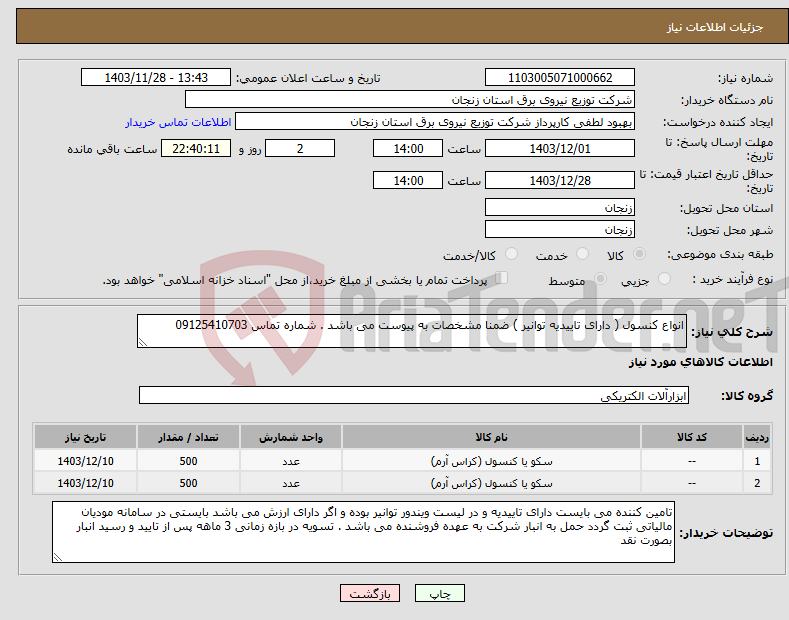The width and height of the screenshot is (789, 620).
Task: Click row 1 item name سکو یا کنسول
Action: [491, 461]
